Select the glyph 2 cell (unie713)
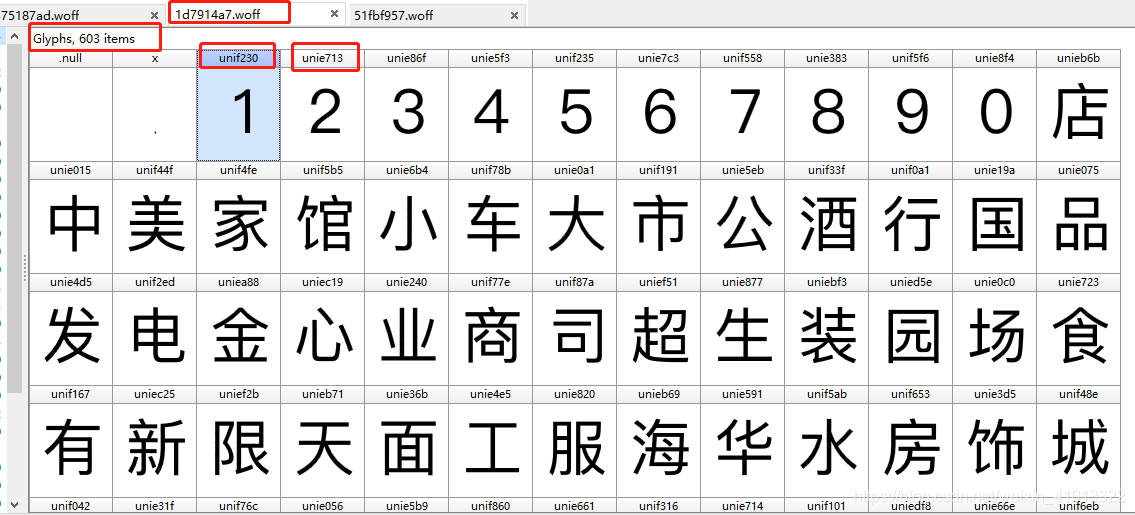This screenshot has width=1135, height=515. 322,105
